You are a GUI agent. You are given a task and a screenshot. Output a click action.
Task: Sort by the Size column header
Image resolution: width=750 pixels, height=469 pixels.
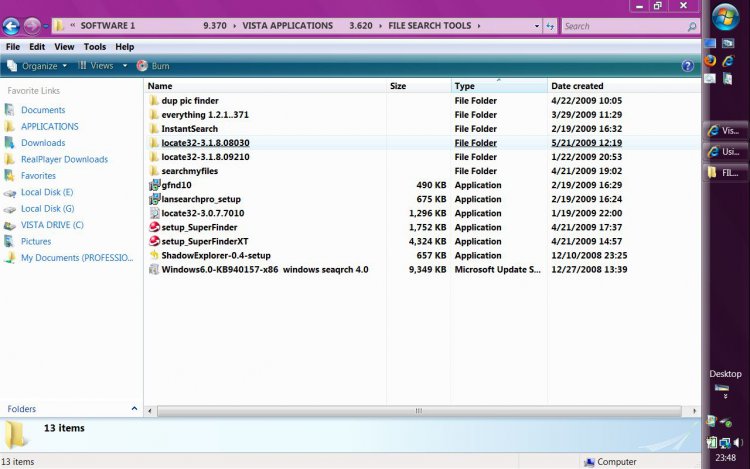click(x=419, y=86)
